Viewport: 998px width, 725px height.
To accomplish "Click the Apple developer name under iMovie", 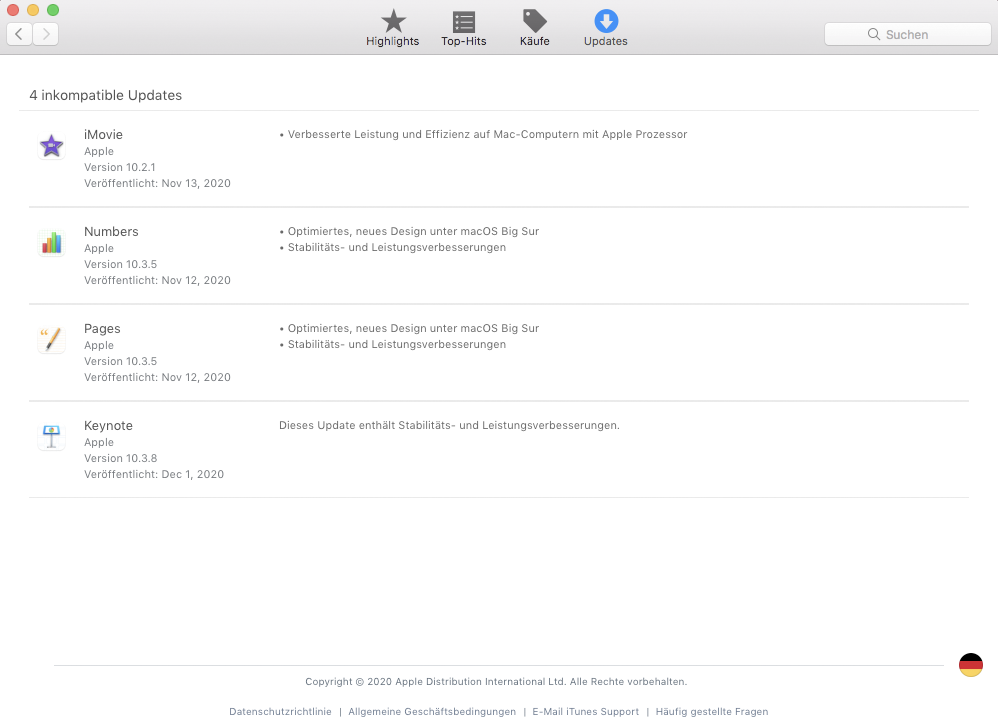I will coord(99,151).
